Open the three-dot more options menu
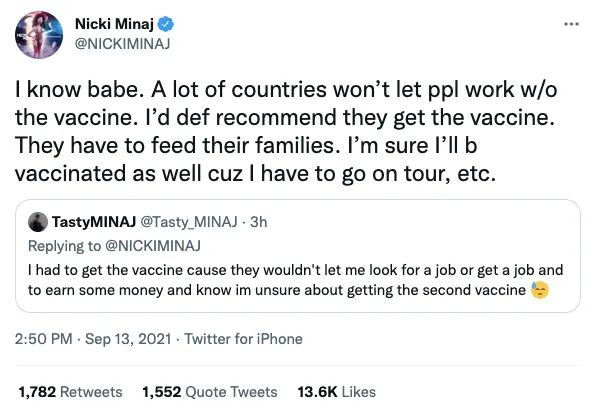The height and width of the screenshot is (412, 593). pos(571,24)
